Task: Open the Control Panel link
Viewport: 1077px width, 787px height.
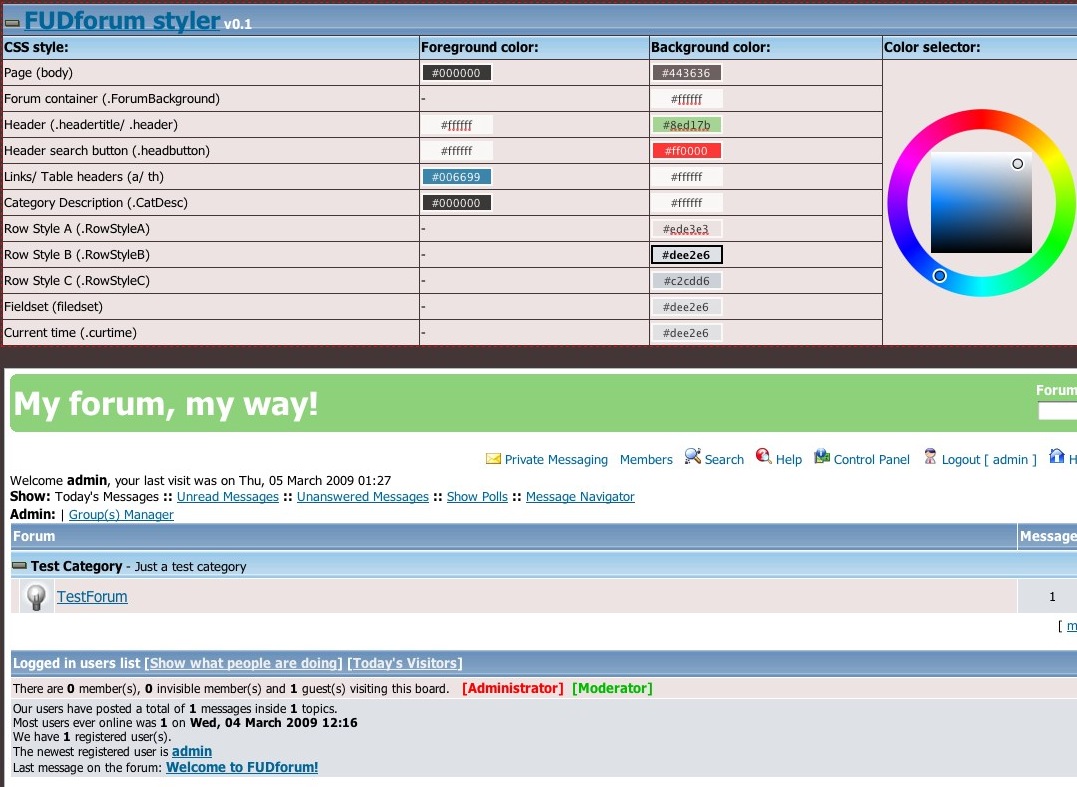Action: (871, 459)
